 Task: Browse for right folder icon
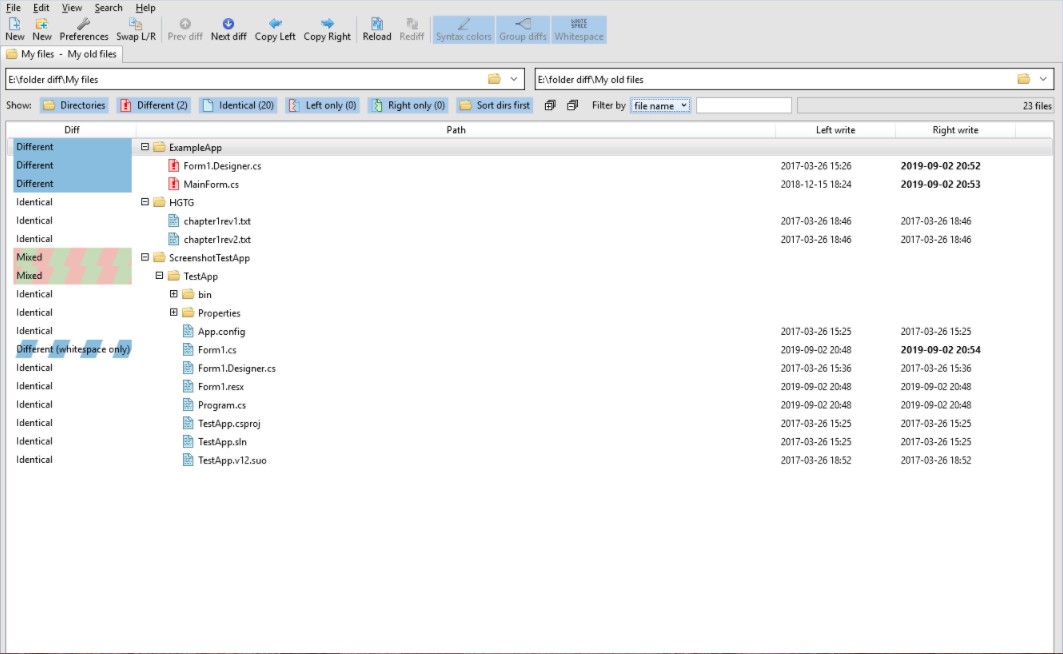coord(1024,79)
